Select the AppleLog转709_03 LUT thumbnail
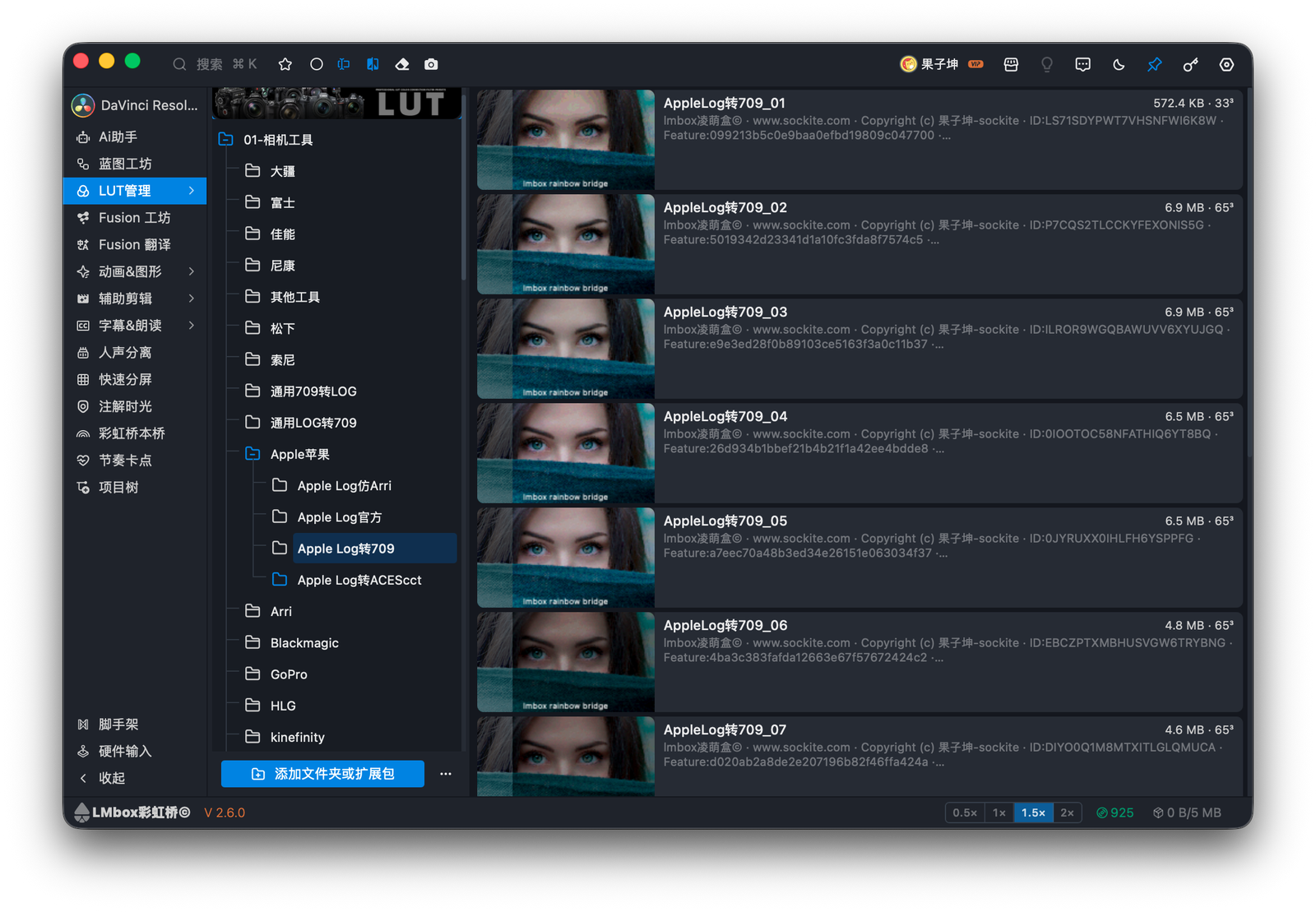 (x=566, y=349)
